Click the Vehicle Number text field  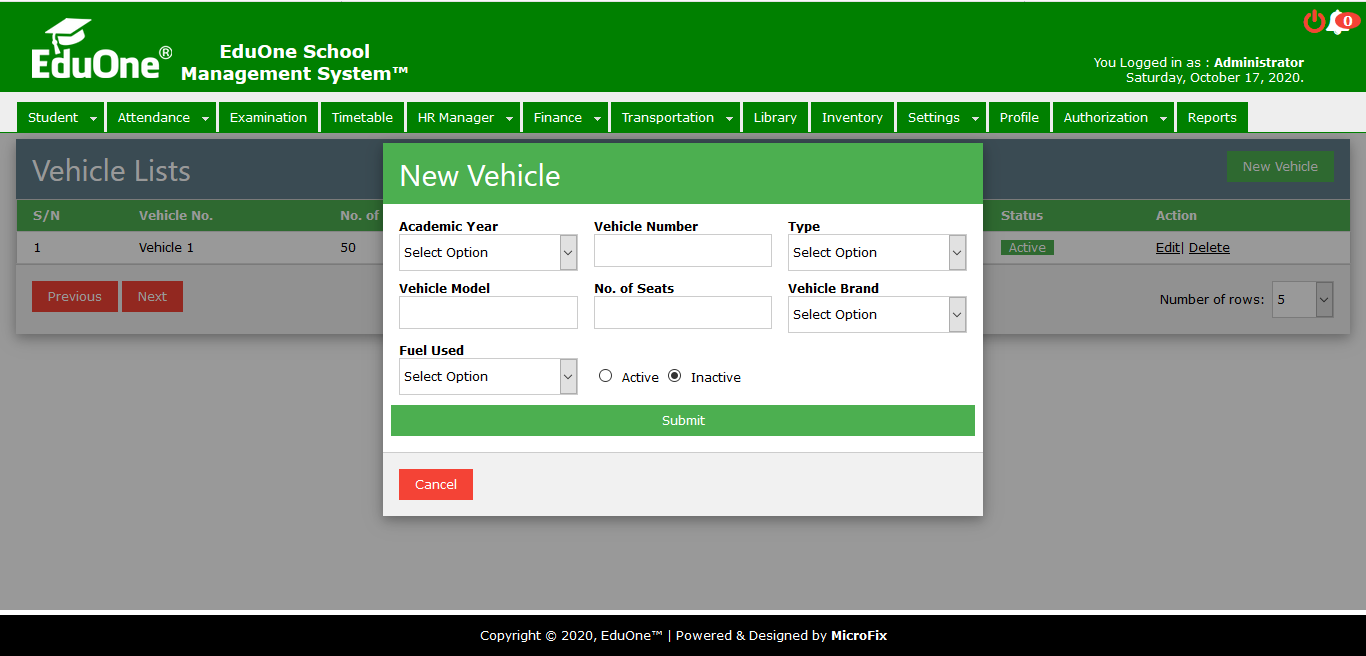tap(682, 251)
